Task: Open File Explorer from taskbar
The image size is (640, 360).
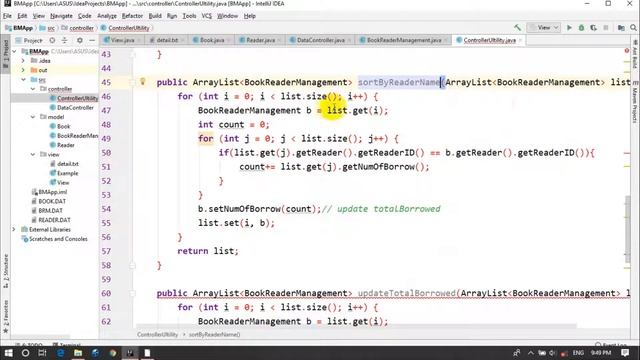Action: point(78,353)
